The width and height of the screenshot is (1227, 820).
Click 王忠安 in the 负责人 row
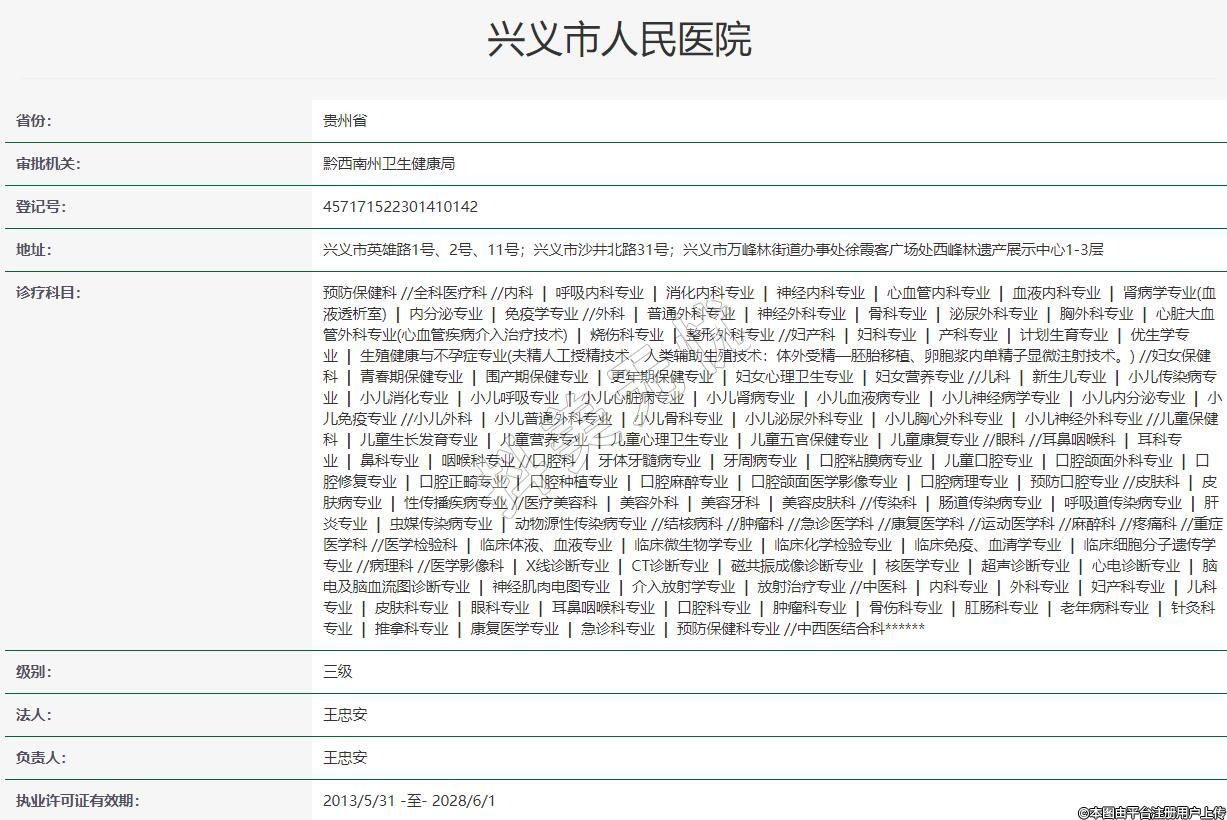(345, 758)
